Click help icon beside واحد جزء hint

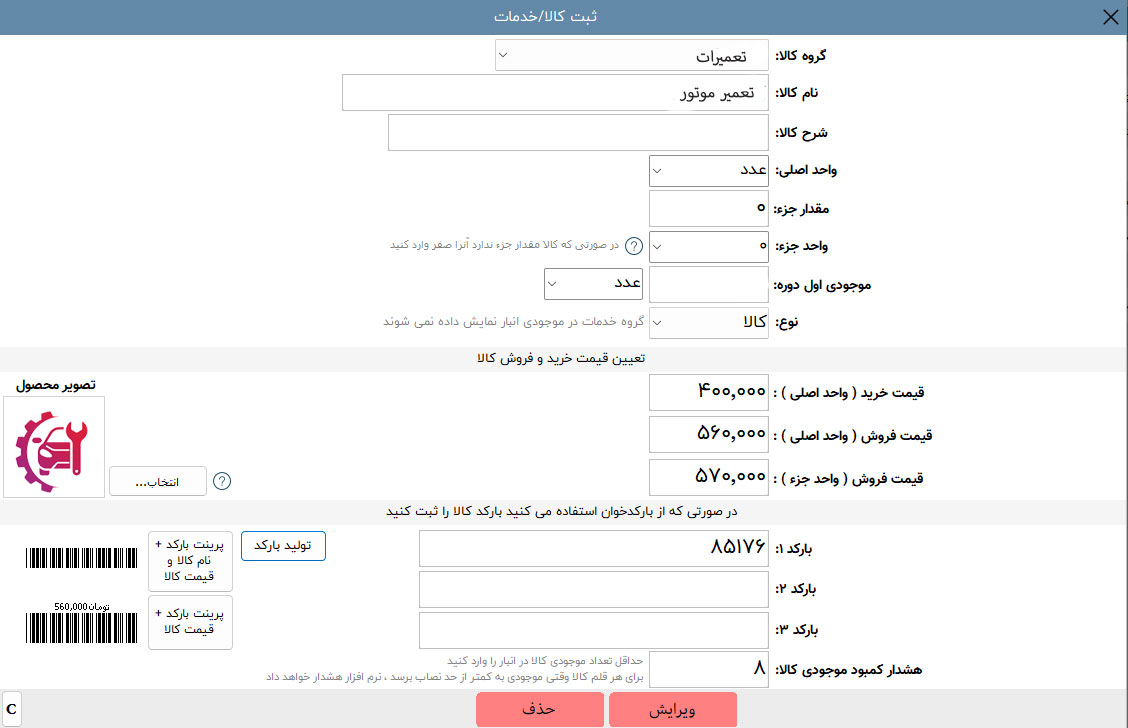[634, 246]
